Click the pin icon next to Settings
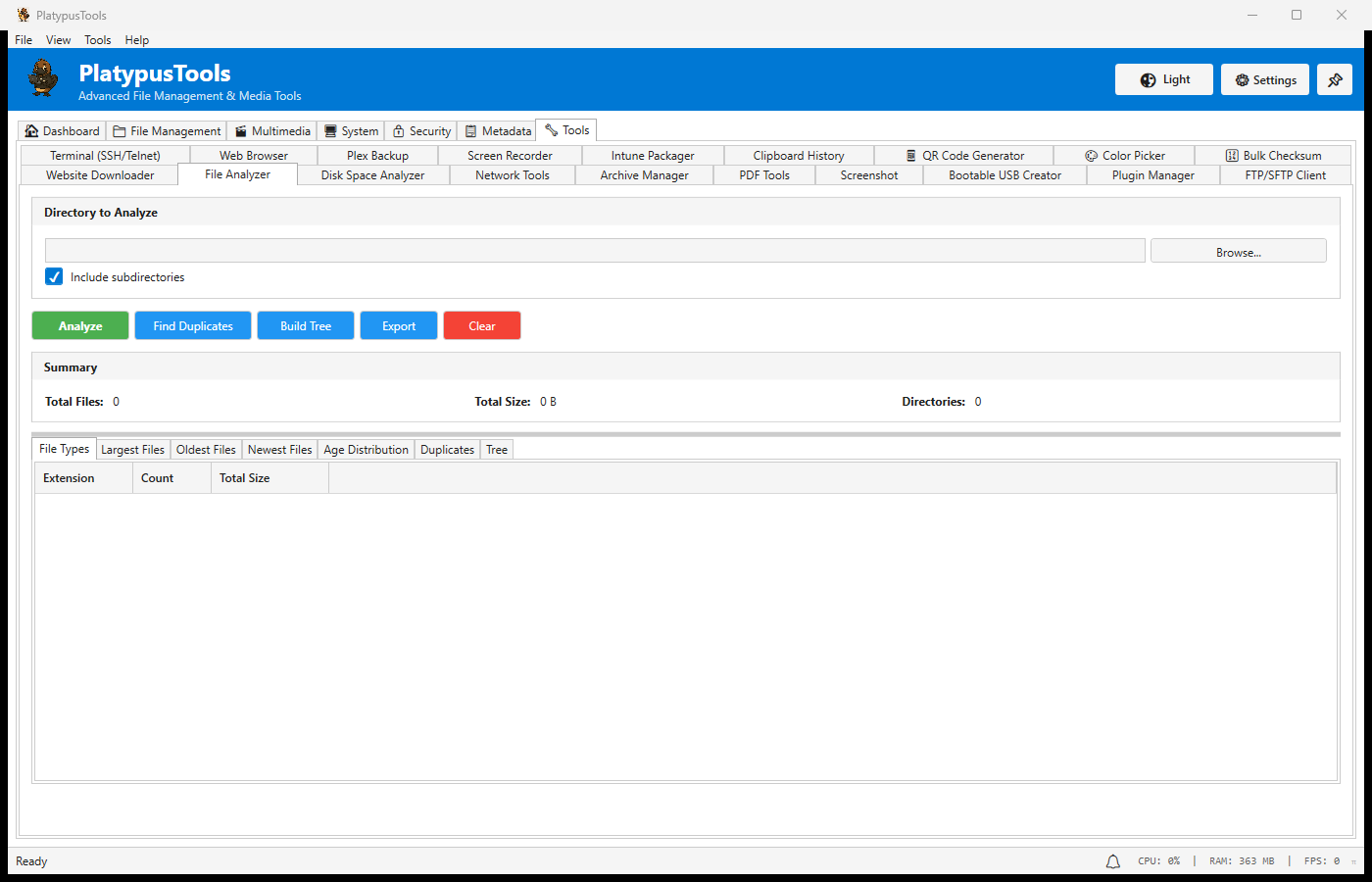Viewport: 1372px width, 882px height. pyautogui.click(x=1334, y=79)
